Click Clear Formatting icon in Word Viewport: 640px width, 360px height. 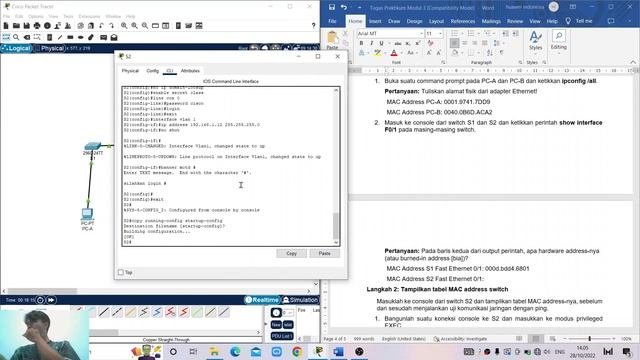[x=431, y=43]
